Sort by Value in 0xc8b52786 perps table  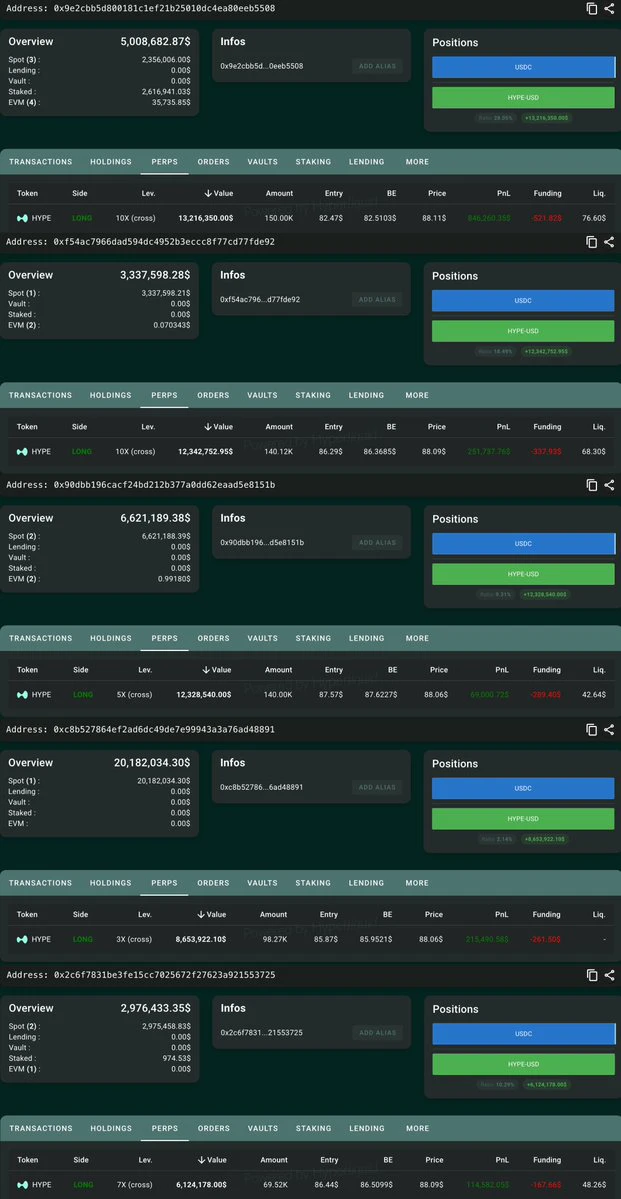click(x=212, y=915)
